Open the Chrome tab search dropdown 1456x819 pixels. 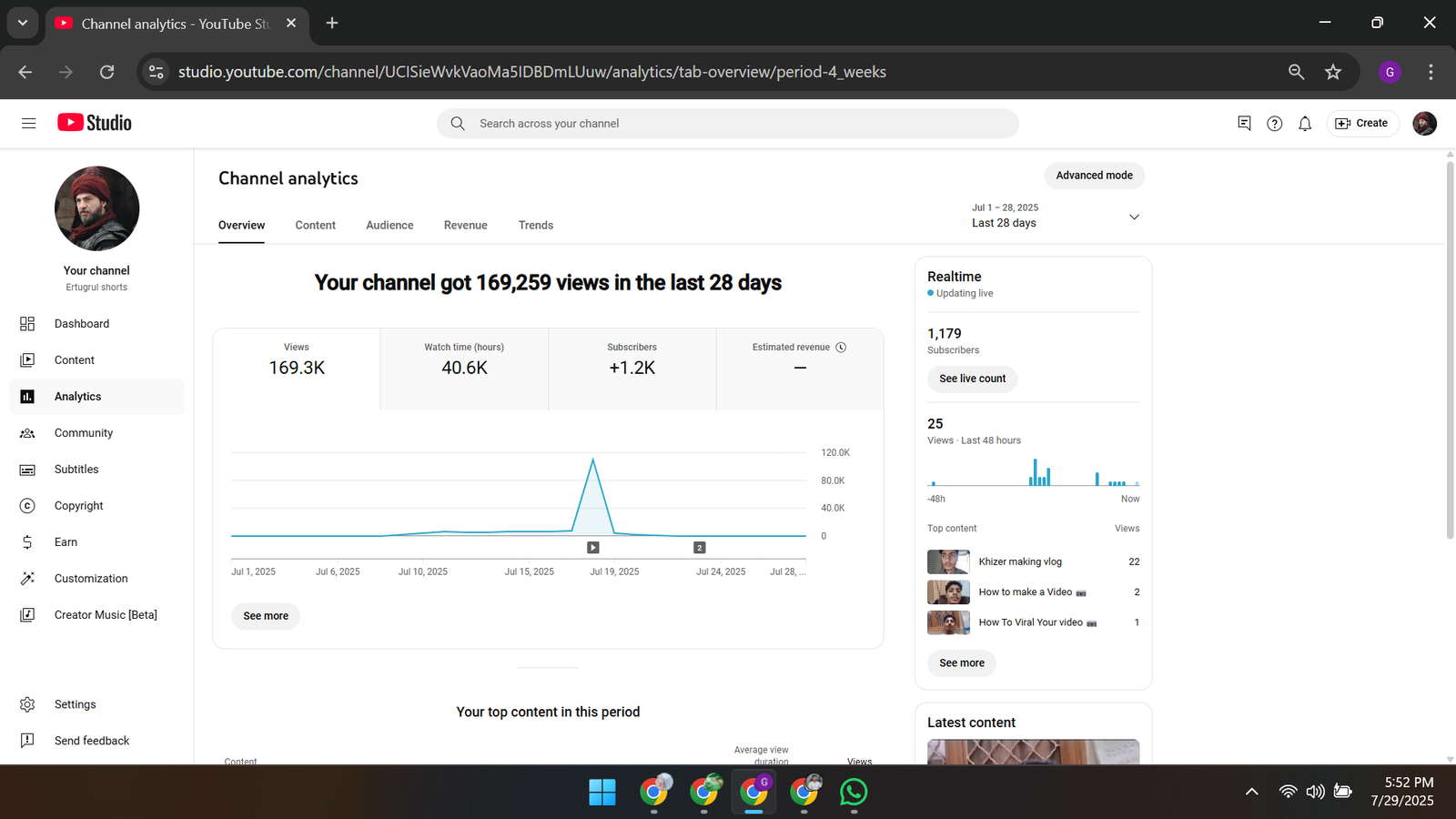pos(23,23)
